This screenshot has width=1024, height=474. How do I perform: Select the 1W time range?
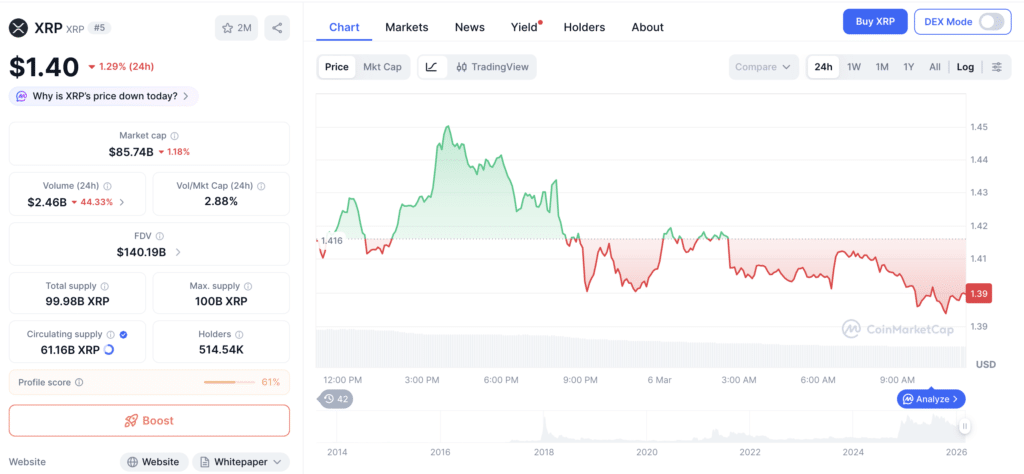[854, 67]
